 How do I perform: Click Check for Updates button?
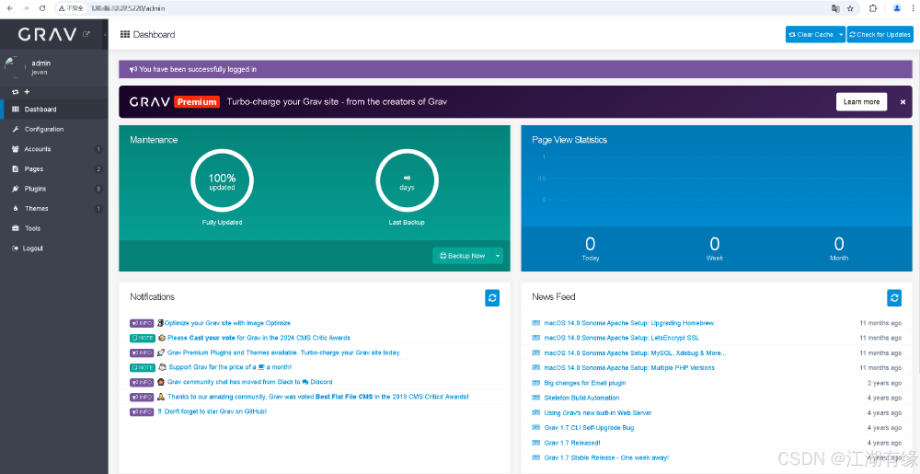pyautogui.click(x=880, y=35)
